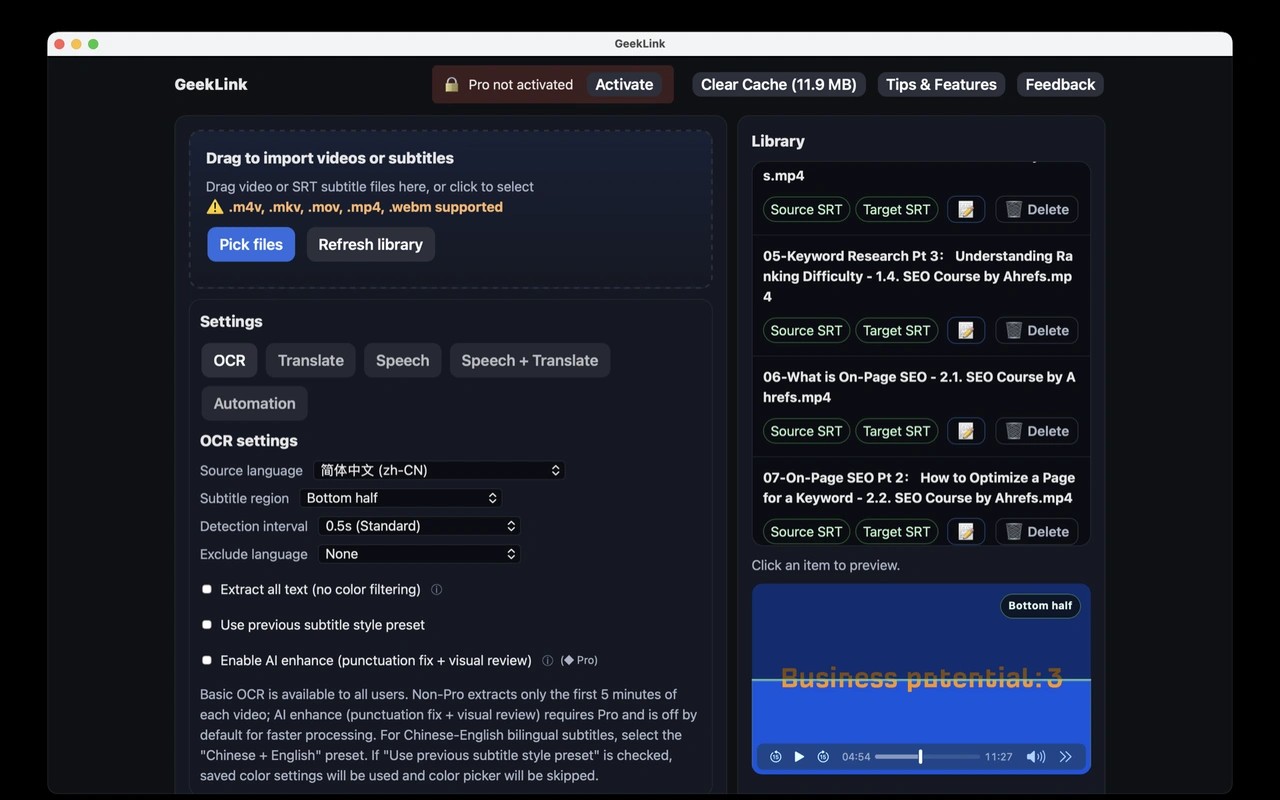This screenshot has width=1280, height=800.
Task: Click the Bottom half badge on preview
Action: (1040, 606)
